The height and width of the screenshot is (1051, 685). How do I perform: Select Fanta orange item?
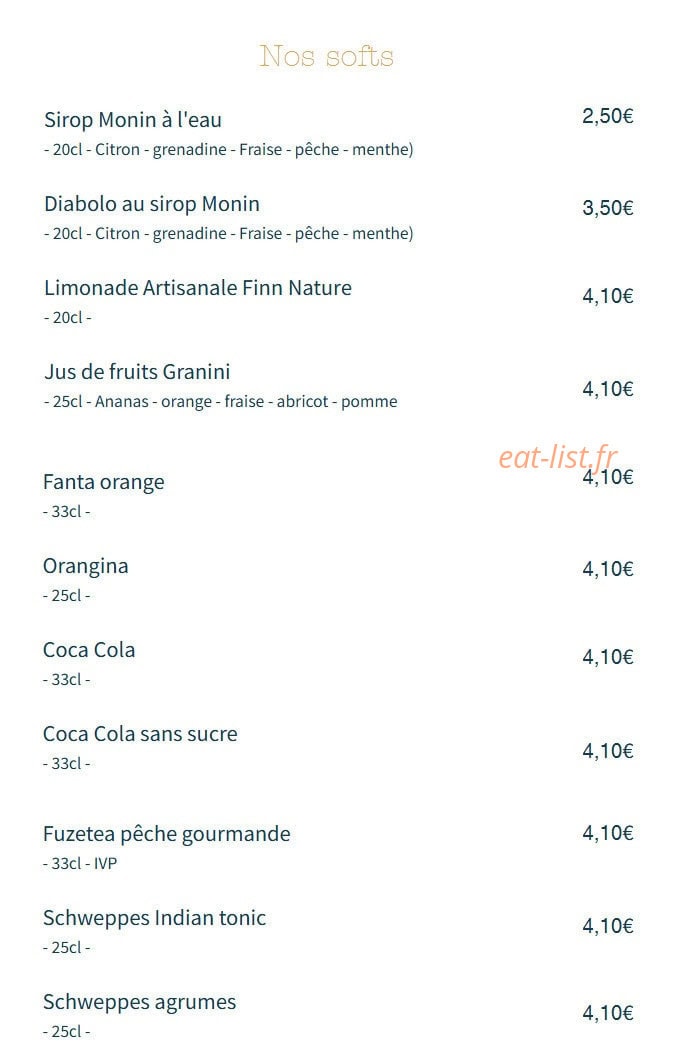click(x=104, y=482)
